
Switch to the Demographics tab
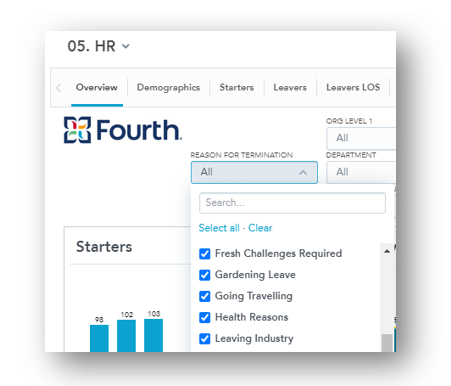pyautogui.click(x=168, y=87)
